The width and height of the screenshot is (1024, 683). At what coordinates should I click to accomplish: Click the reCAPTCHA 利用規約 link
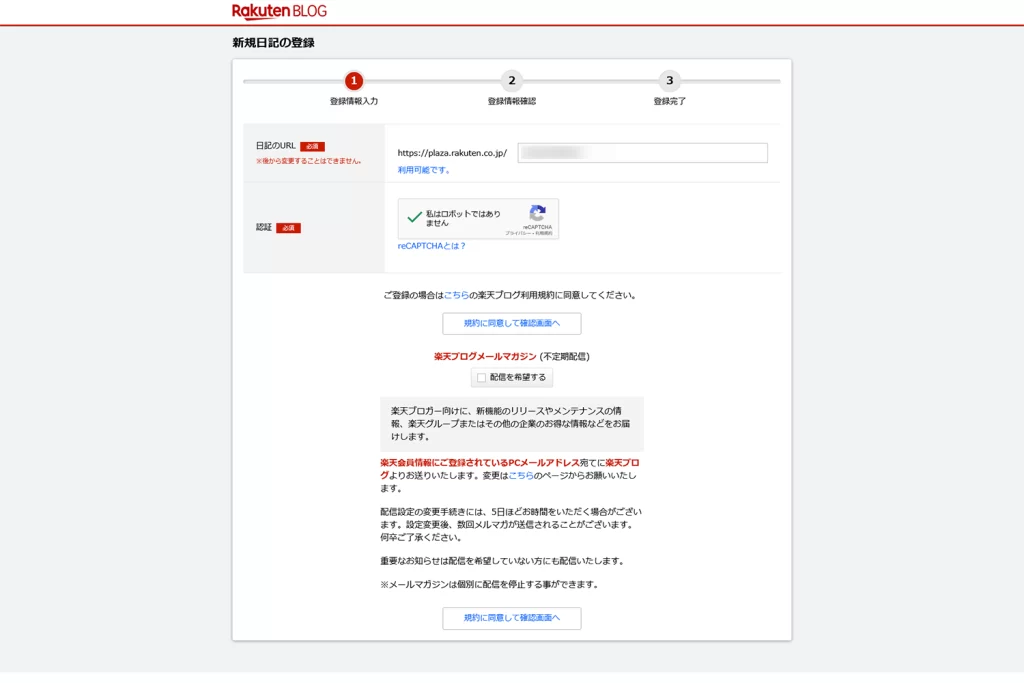coord(542,233)
